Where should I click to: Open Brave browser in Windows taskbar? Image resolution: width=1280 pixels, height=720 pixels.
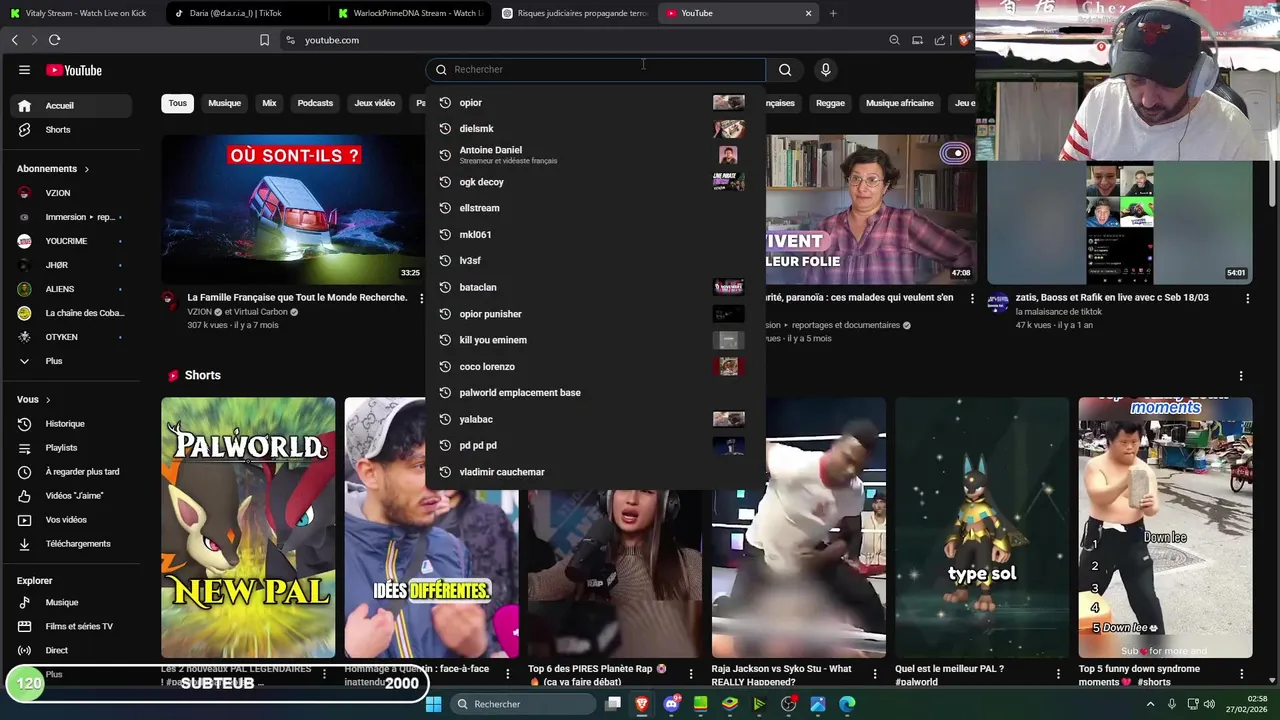click(x=642, y=704)
